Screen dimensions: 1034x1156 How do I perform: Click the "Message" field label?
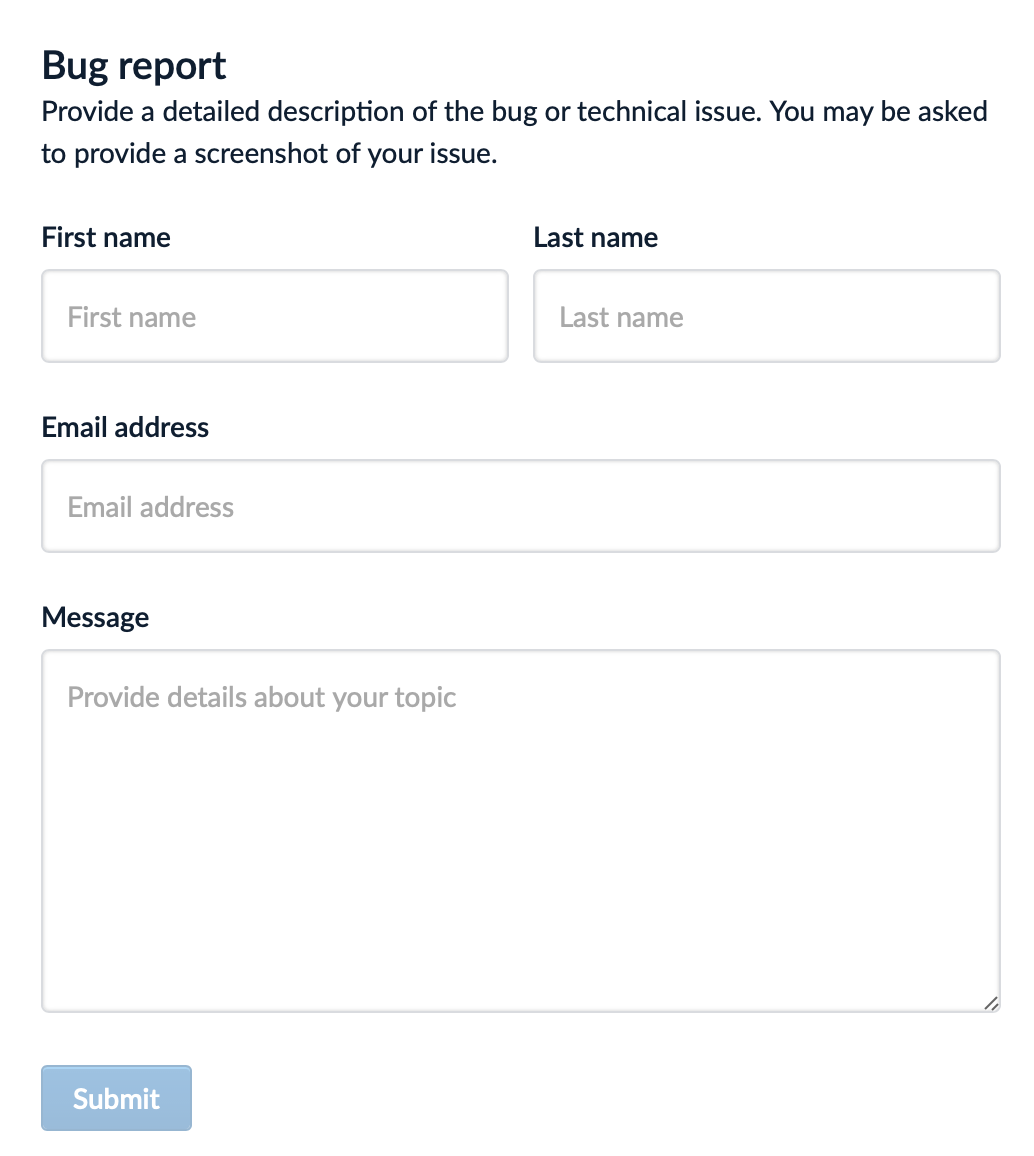(x=95, y=617)
